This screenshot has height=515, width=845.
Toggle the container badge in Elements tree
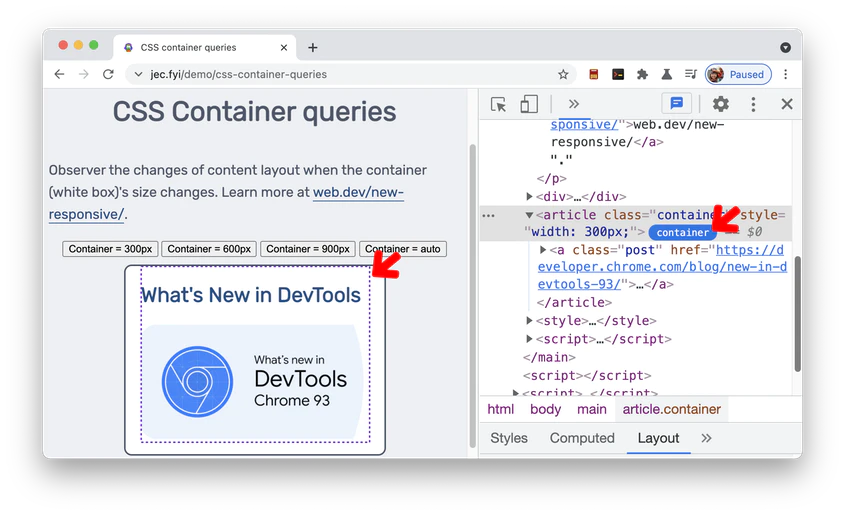(x=682, y=232)
